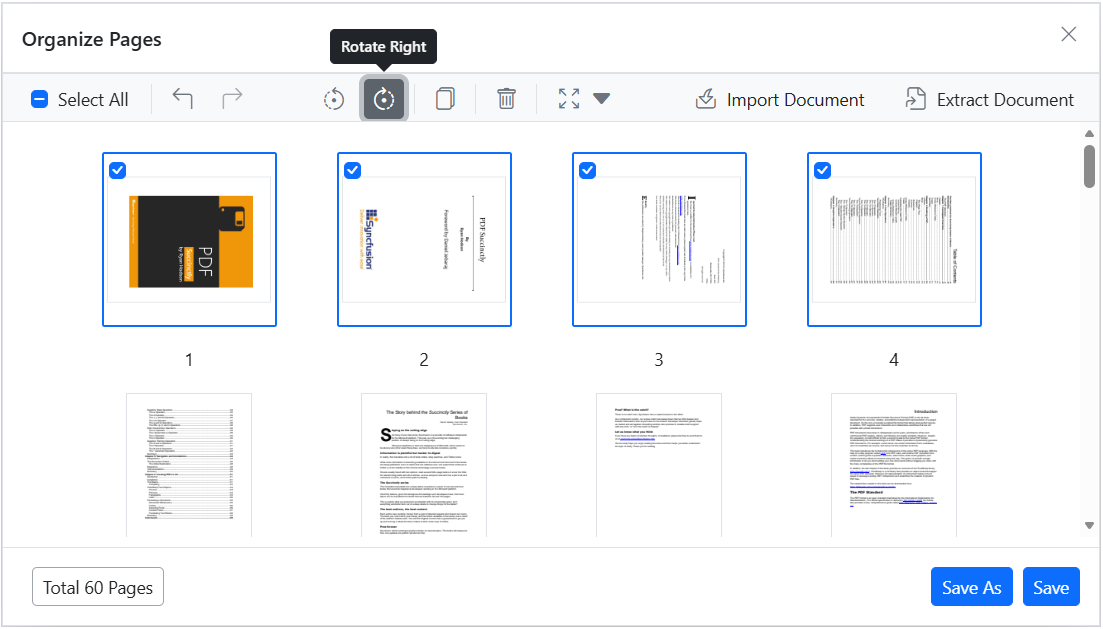Select the page 2 Syncfusion thumbnail
This screenshot has height=629, width=1103.
[424, 240]
